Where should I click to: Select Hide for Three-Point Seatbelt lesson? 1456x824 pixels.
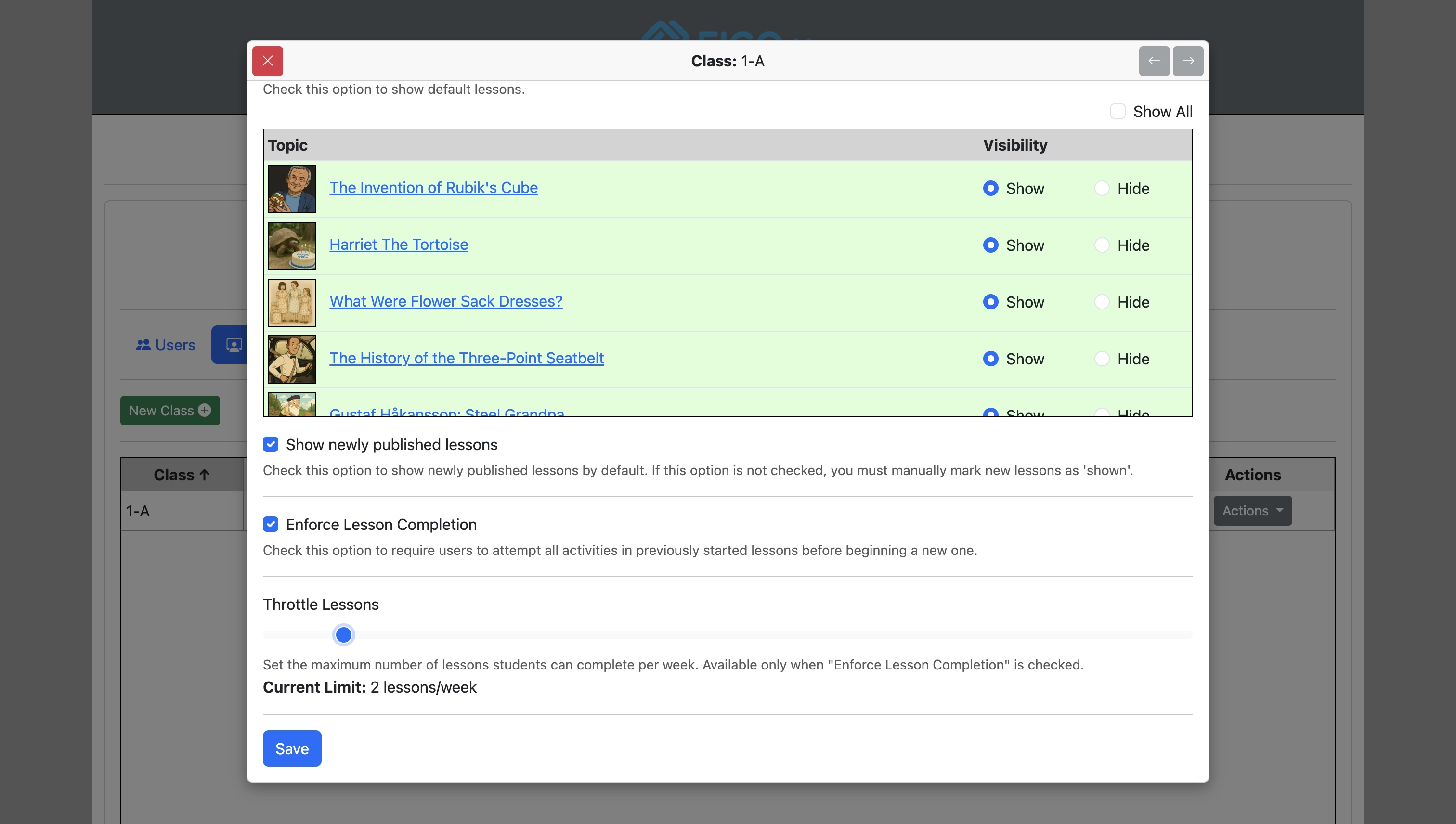pyautogui.click(x=1102, y=358)
